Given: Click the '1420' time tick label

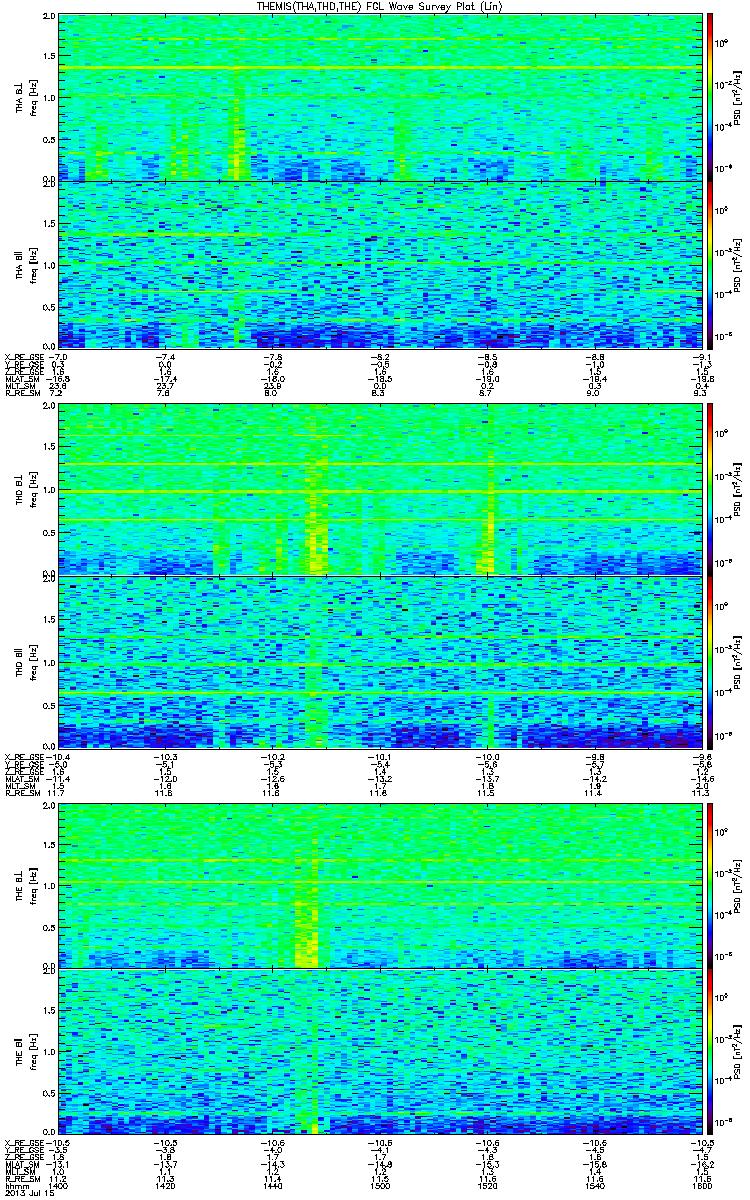Looking at the screenshot, I should (x=165, y=1184).
